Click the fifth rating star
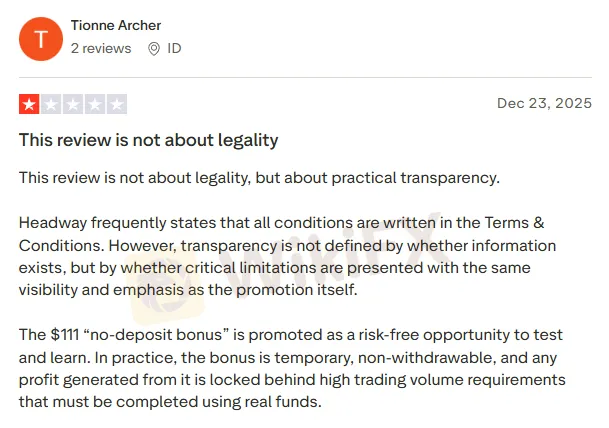609x428 pixels. coord(117,103)
